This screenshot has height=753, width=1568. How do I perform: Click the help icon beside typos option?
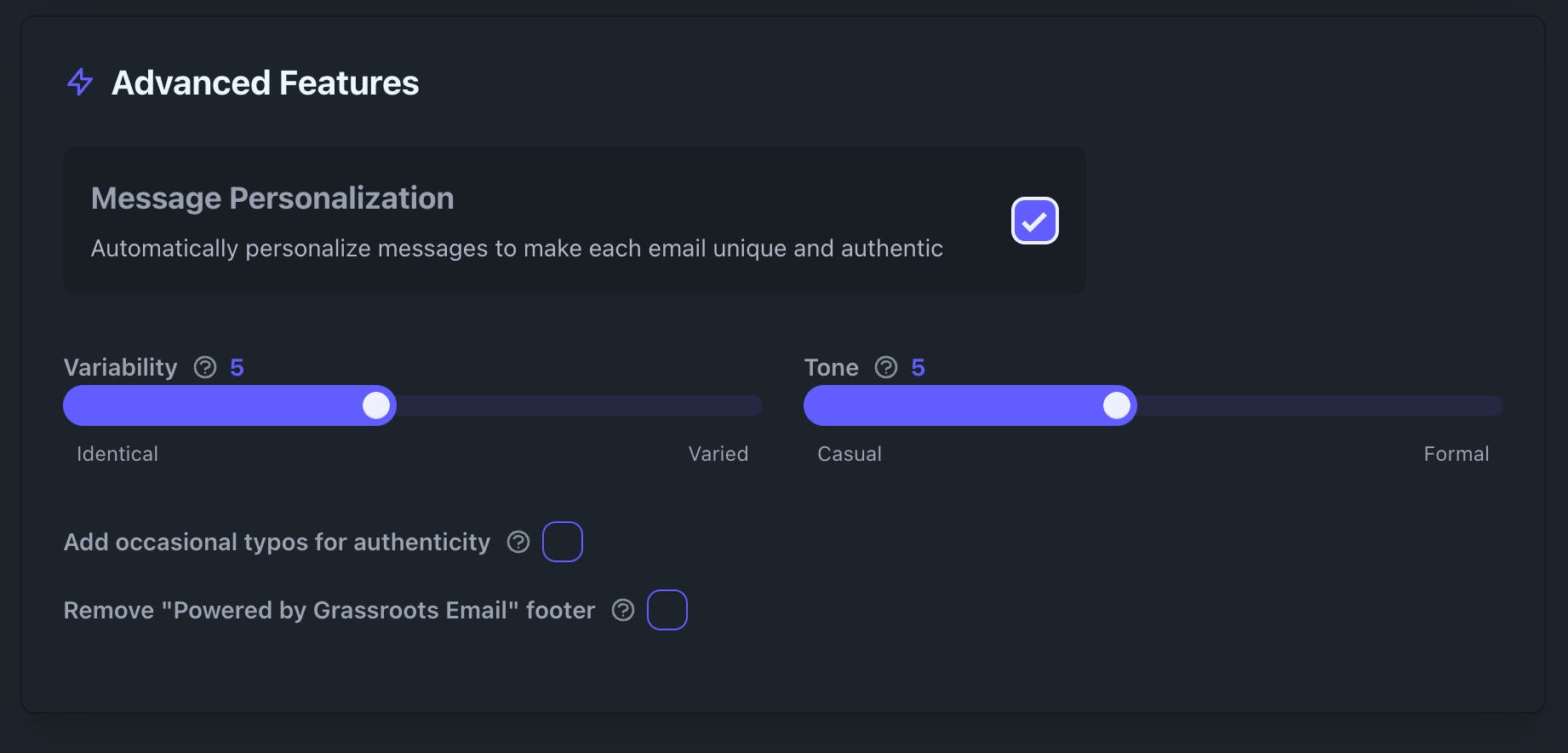point(518,542)
